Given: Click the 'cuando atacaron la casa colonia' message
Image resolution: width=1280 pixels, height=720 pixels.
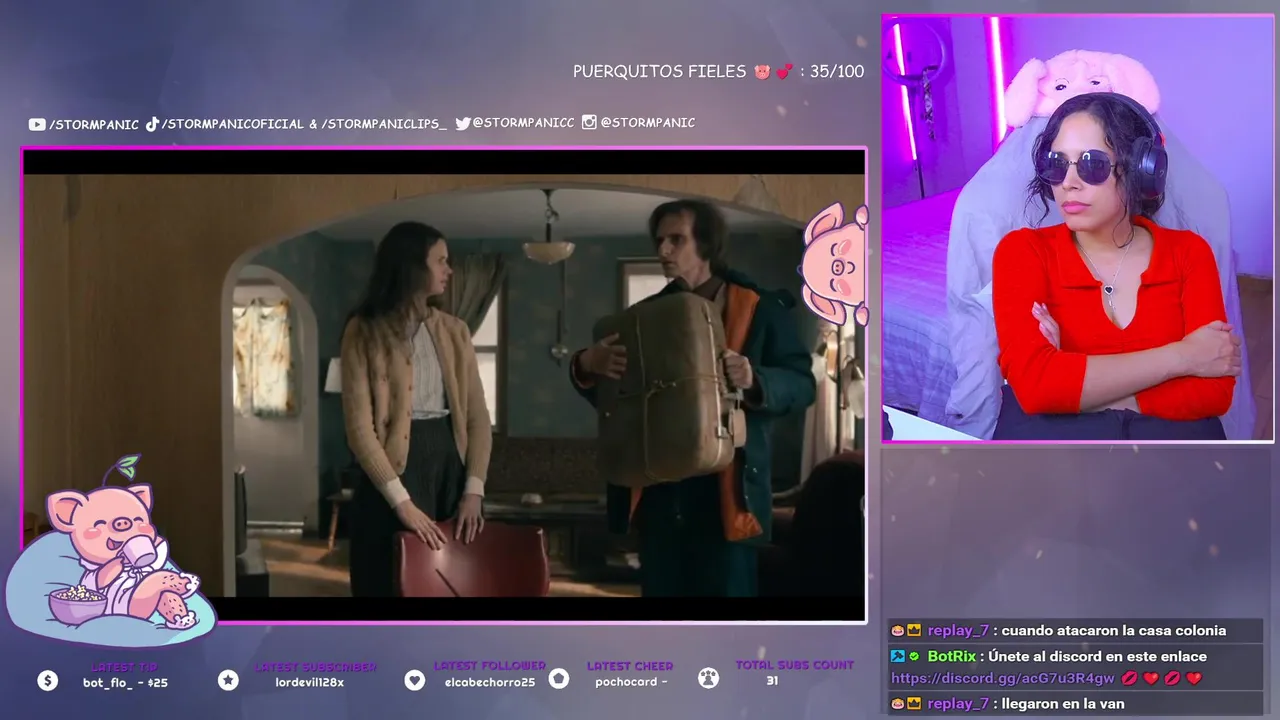Looking at the screenshot, I should pyautogui.click(x=1113, y=631).
